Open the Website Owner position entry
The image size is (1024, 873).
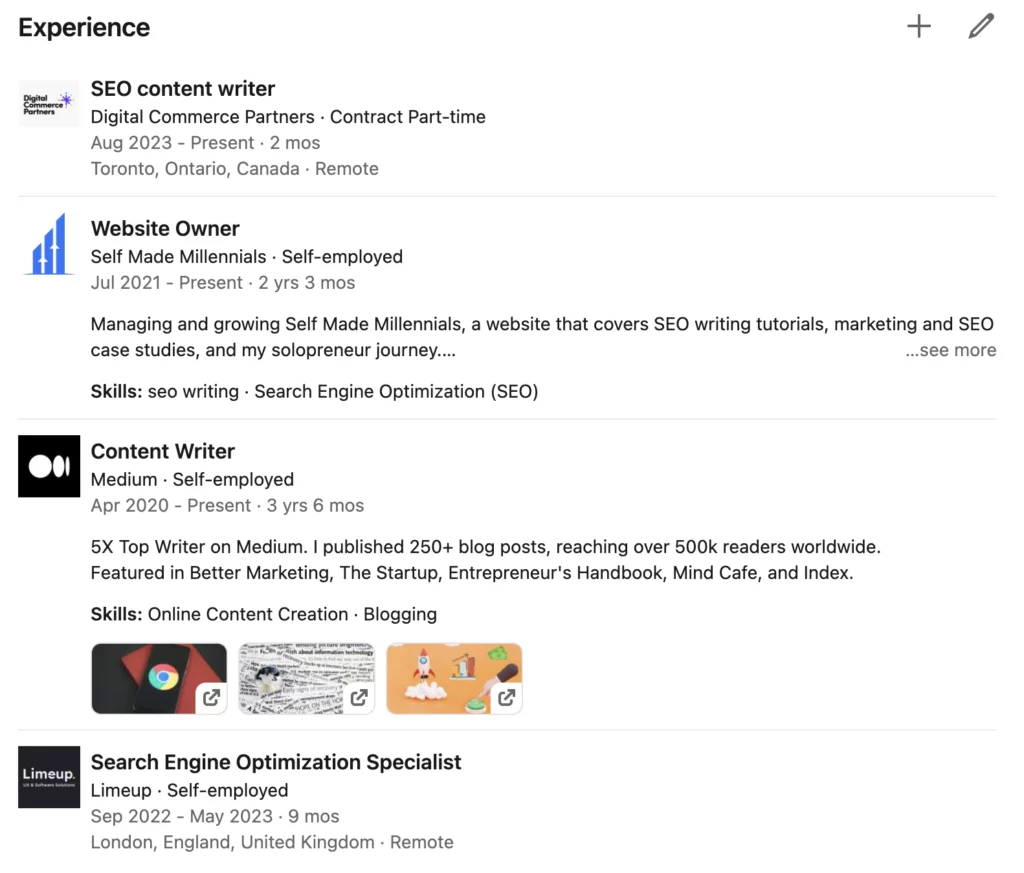pos(164,229)
